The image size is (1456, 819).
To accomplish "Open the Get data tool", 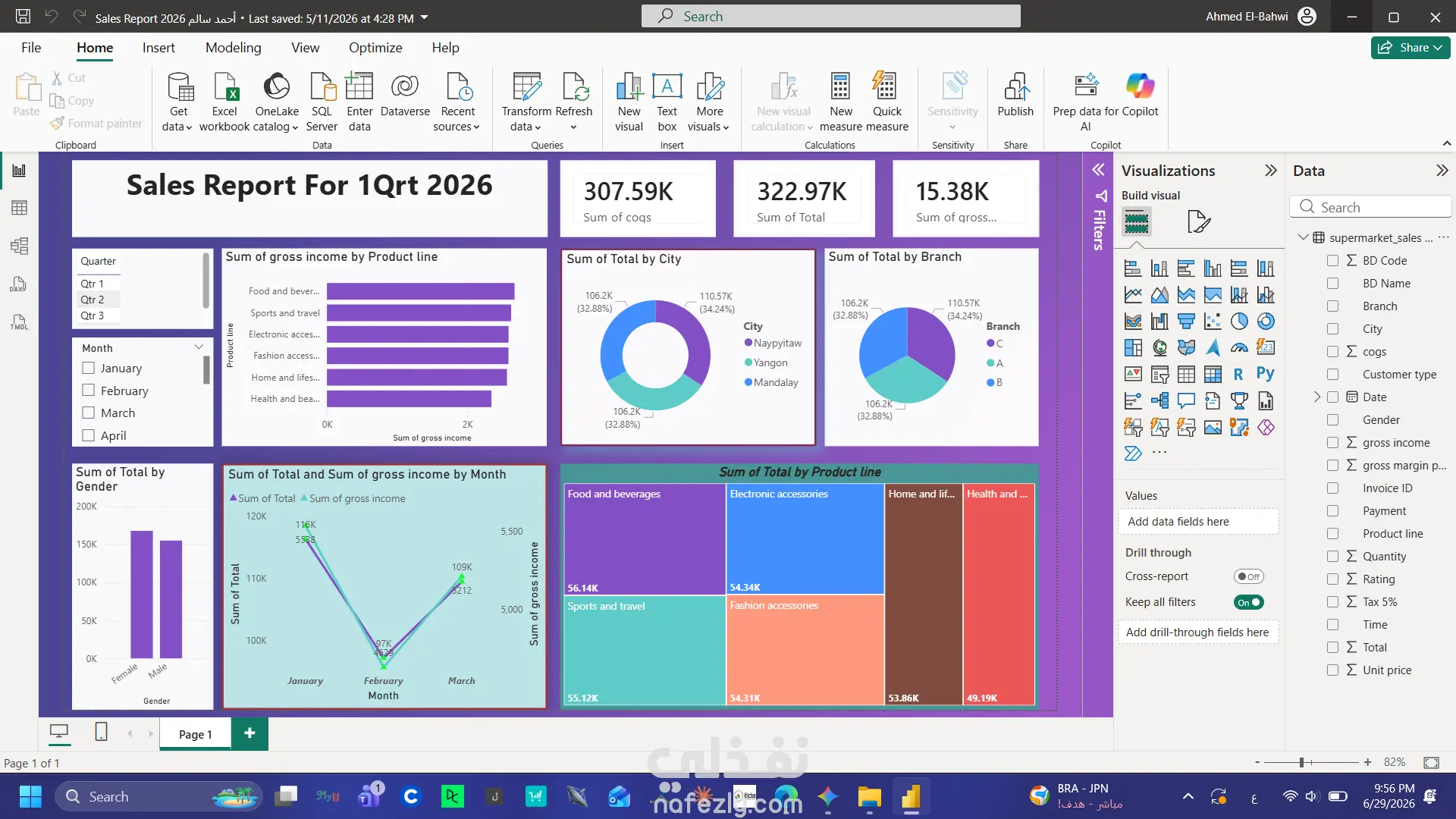I will click(x=178, y=102).
